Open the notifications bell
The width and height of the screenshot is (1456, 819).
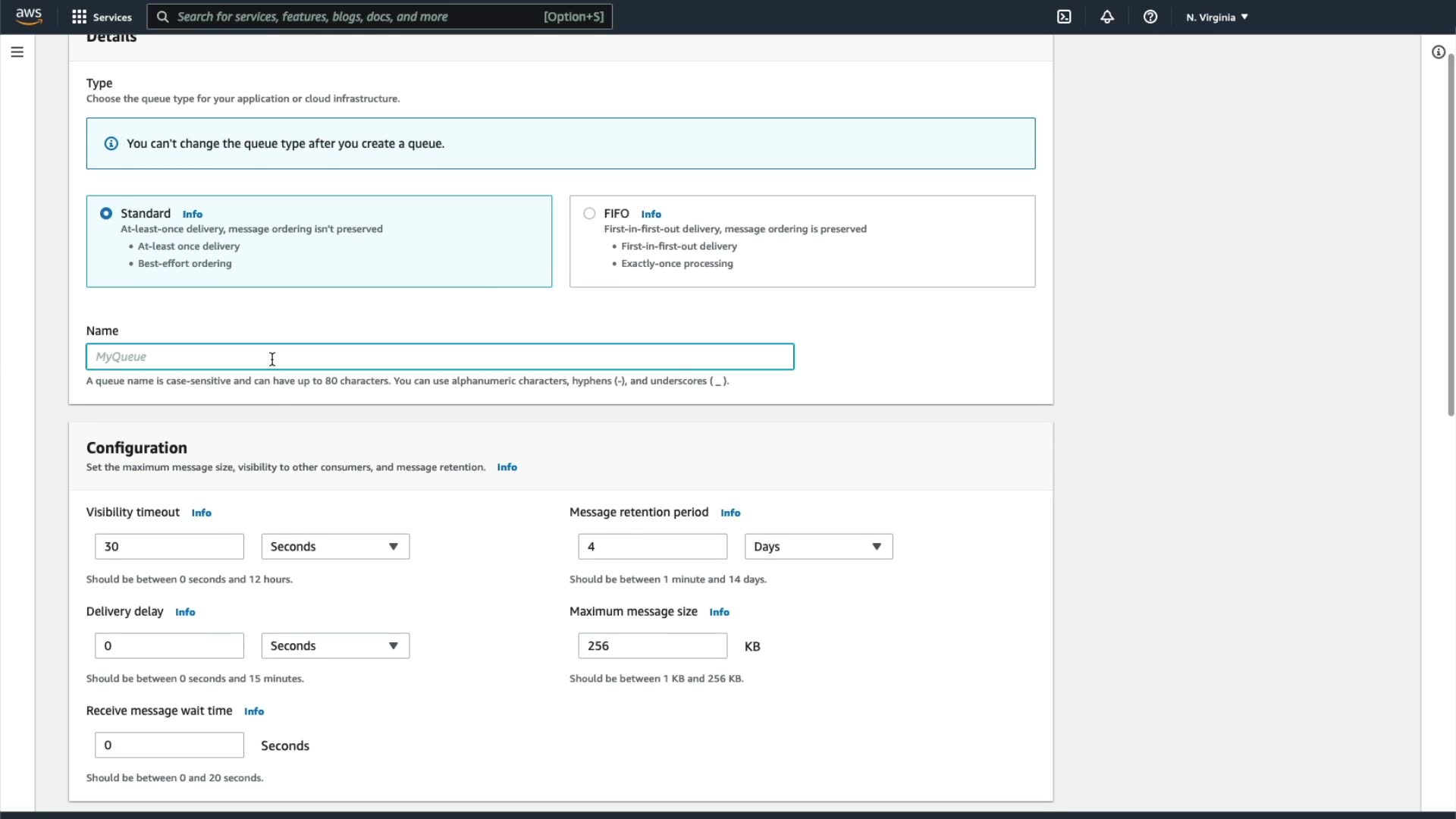pos(1107,17)
